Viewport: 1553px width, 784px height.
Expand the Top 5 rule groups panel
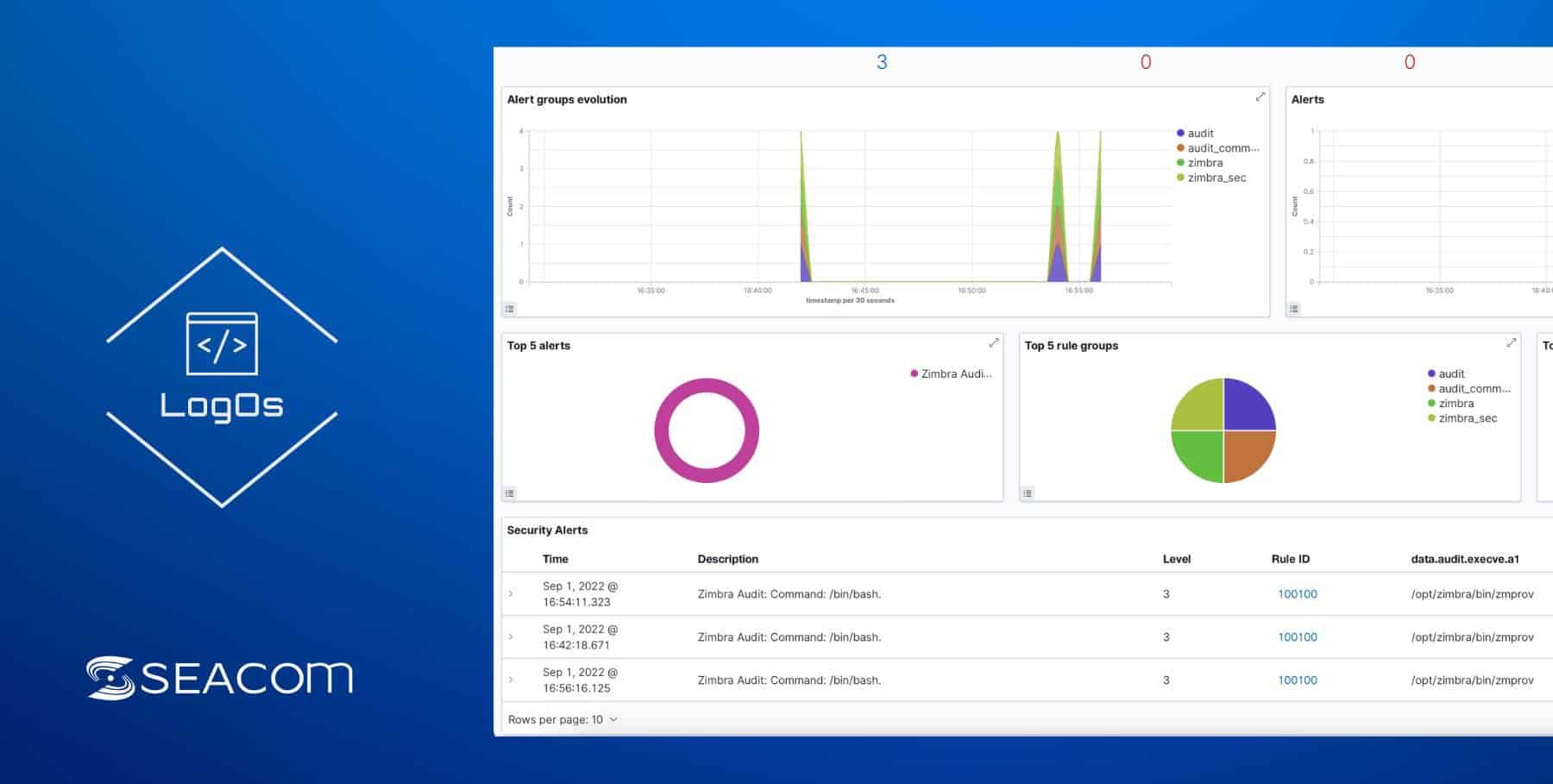coord(1512,343)
